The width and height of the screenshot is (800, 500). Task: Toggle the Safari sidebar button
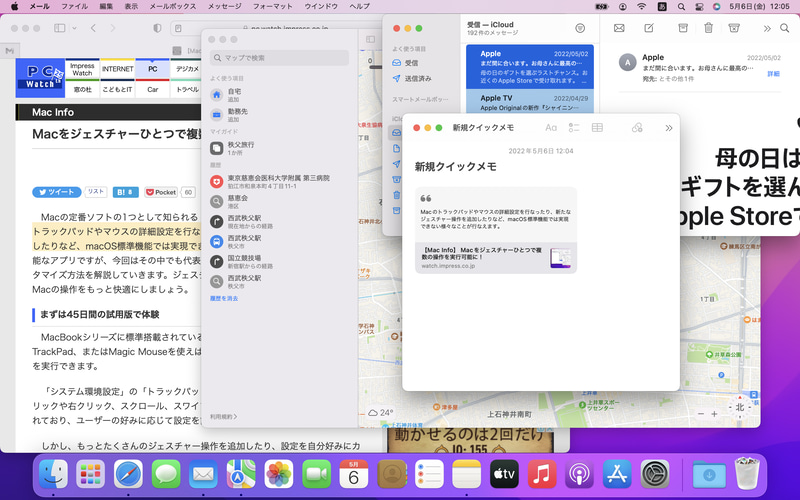[x=60, y=28]
